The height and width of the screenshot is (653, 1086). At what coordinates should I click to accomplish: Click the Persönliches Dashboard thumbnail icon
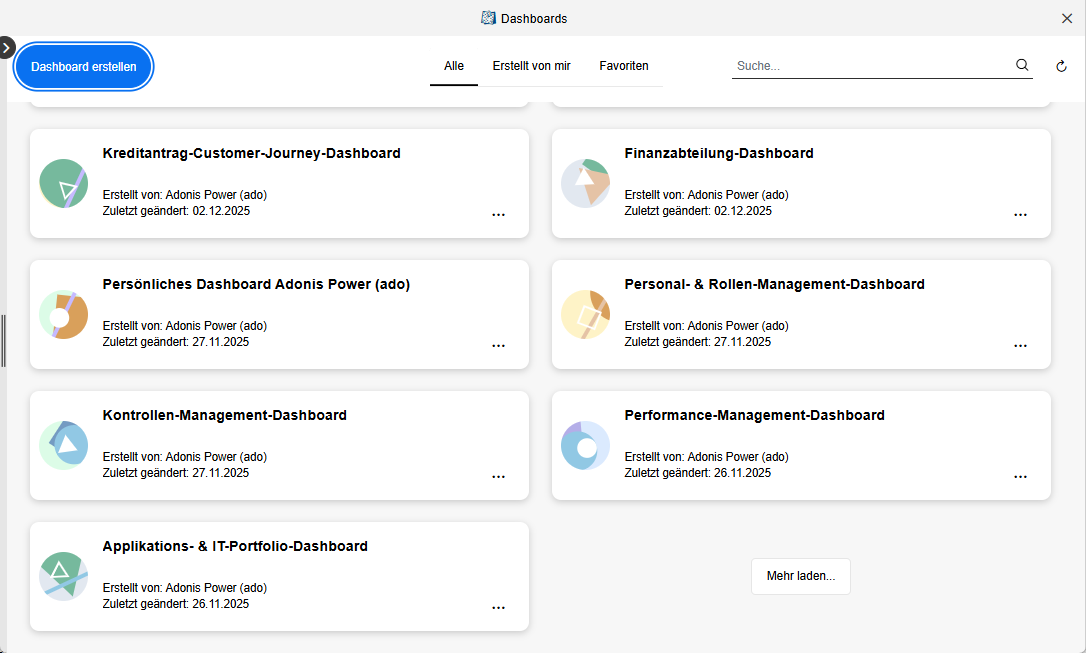(64, 314)
